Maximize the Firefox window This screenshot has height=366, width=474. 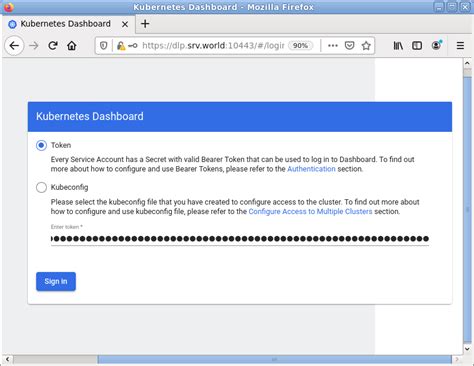[452, 7]
